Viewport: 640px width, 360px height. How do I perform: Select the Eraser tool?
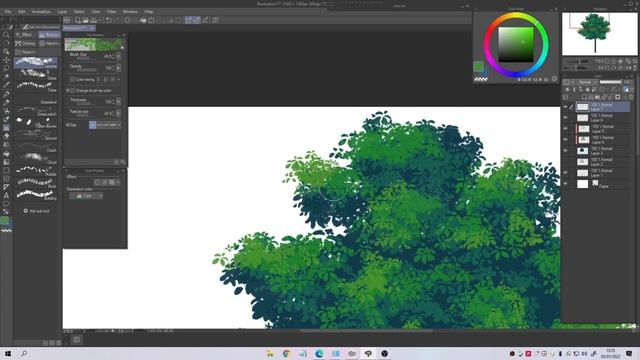(6, 136)
